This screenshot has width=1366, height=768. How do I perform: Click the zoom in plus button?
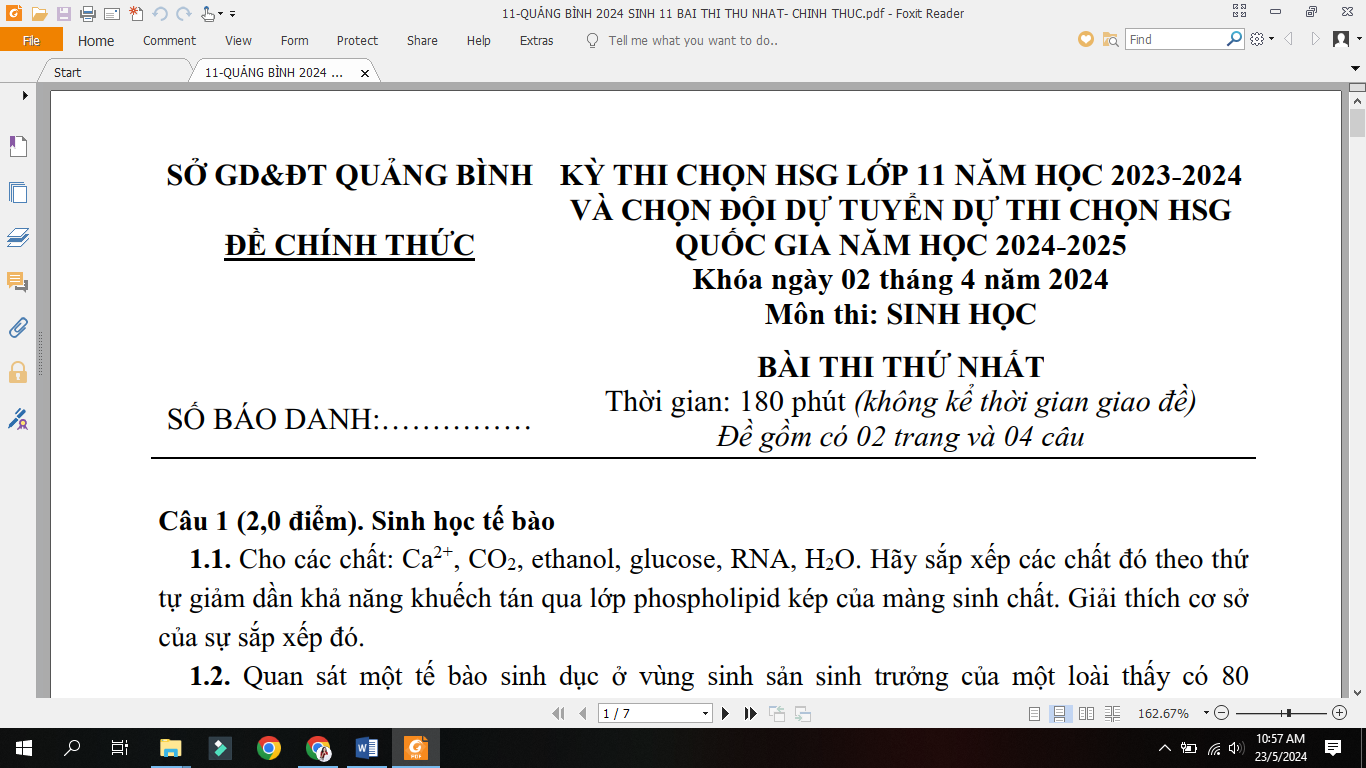click(x=1340, y=713)
